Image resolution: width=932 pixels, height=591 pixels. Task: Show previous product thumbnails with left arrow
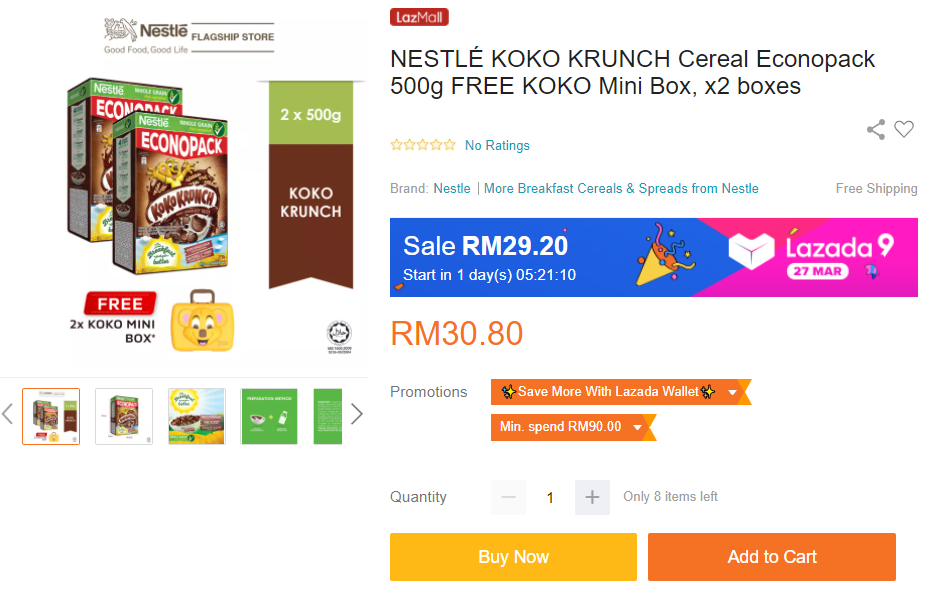coord(8,414)
